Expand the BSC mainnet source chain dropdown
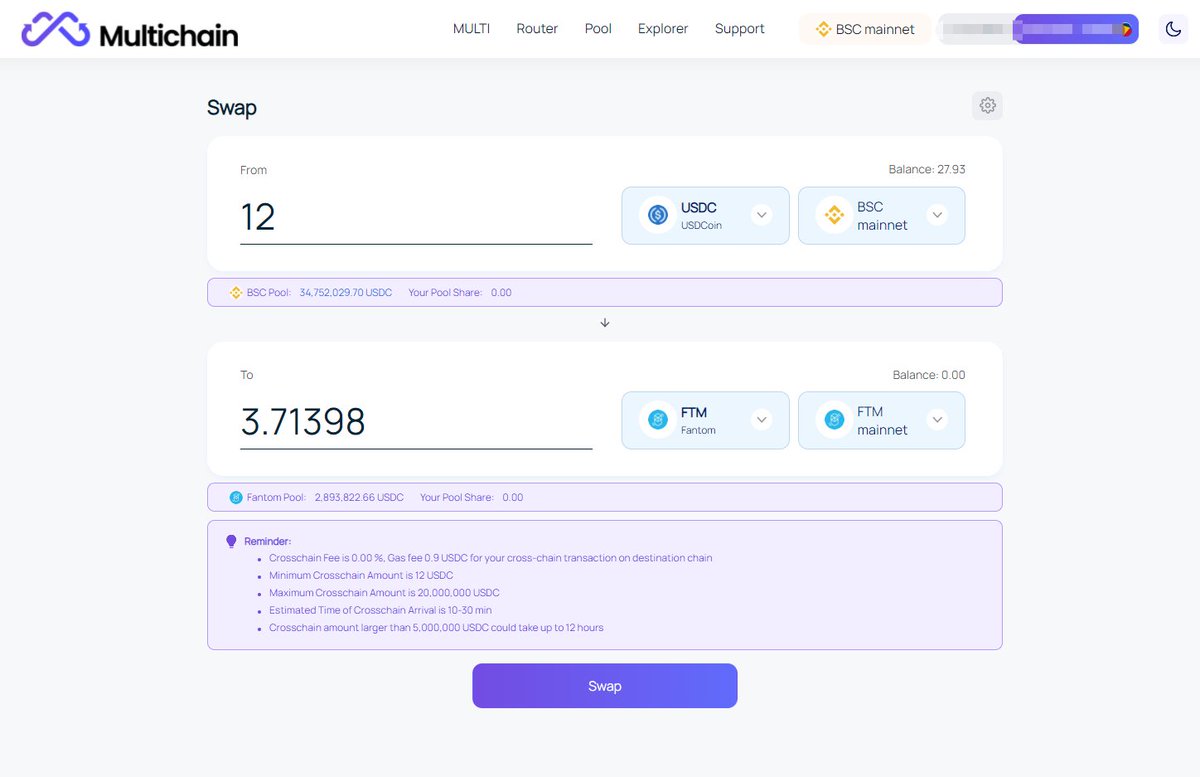Screen dimensions: 1200x777 (937, 214)
